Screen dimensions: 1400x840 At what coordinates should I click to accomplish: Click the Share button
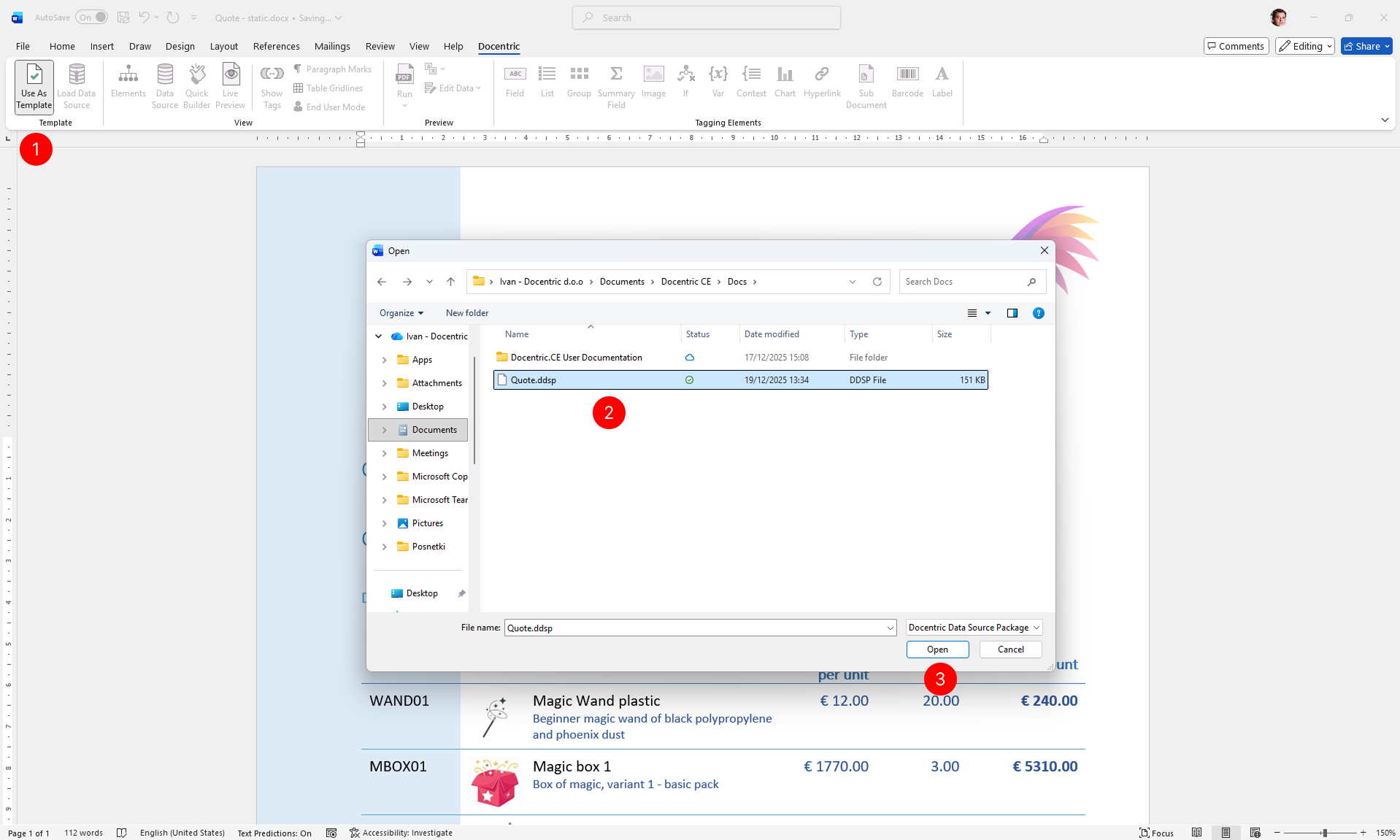coord(1366,46)
